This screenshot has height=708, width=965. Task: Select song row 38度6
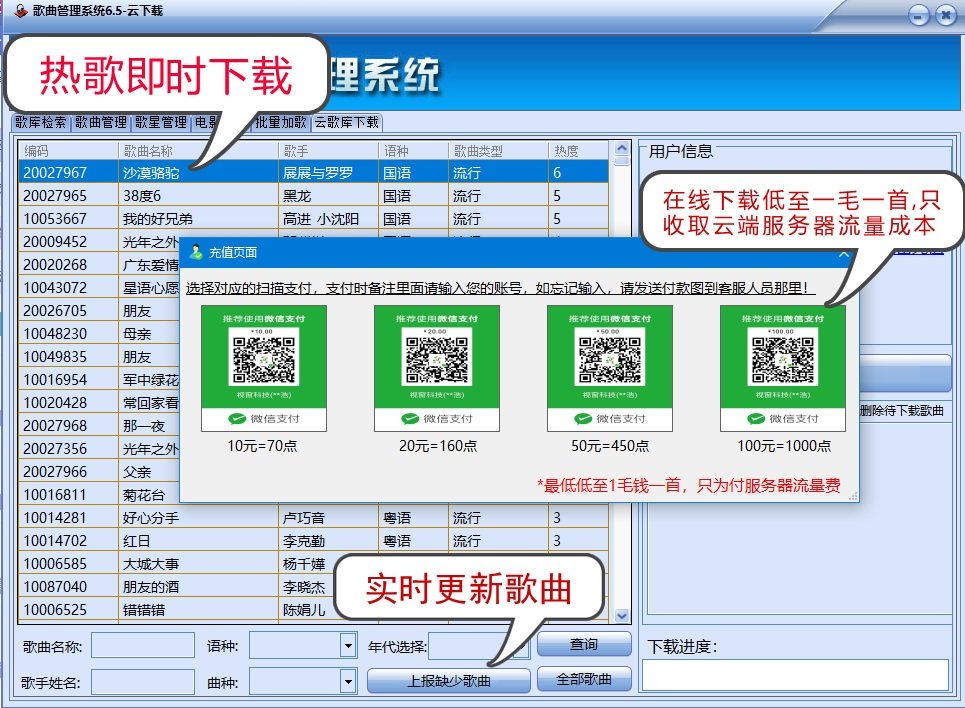coord(314,196)
